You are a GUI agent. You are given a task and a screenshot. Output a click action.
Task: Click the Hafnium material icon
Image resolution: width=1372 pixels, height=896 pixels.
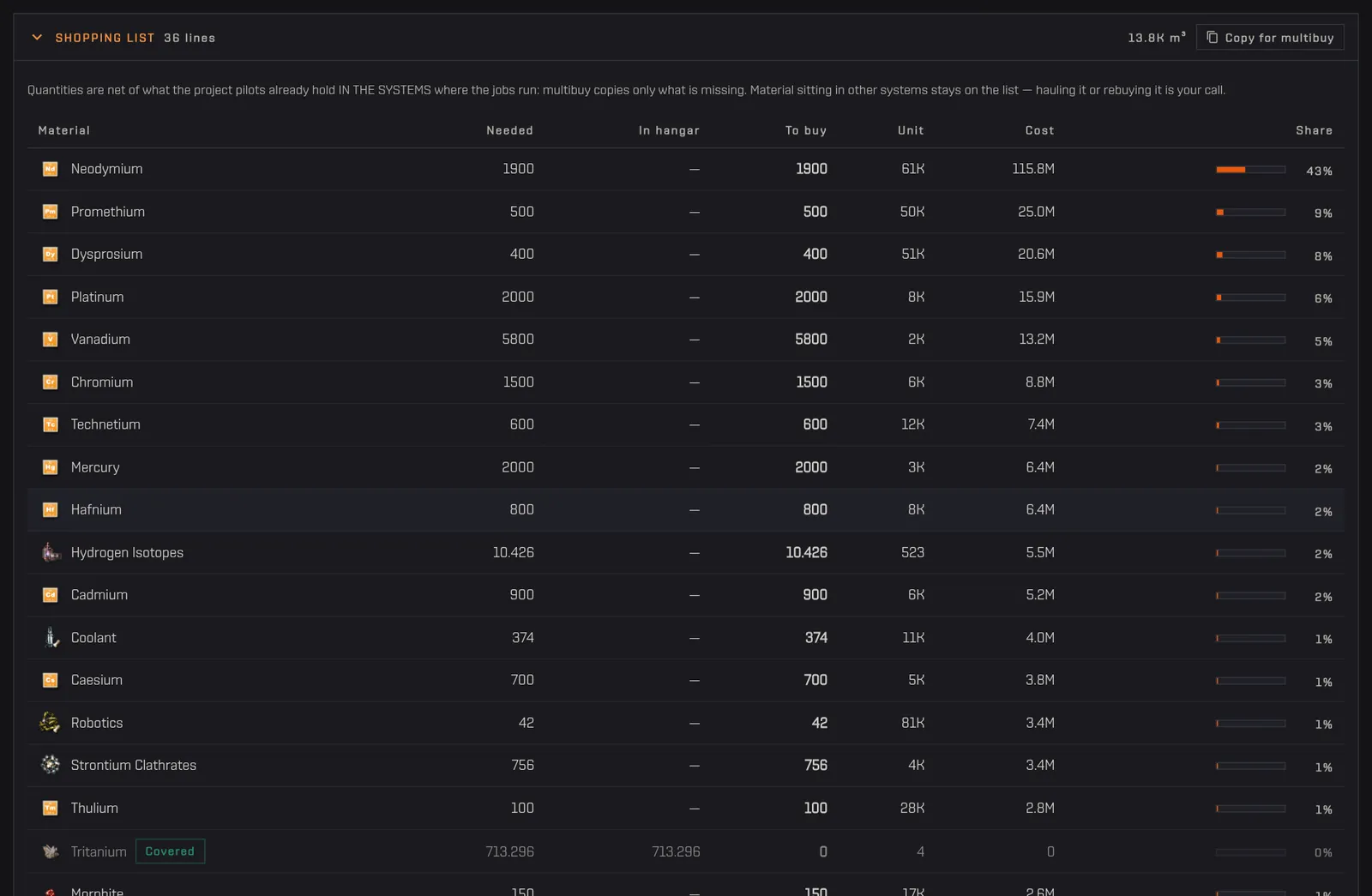(x=51, y=510)
